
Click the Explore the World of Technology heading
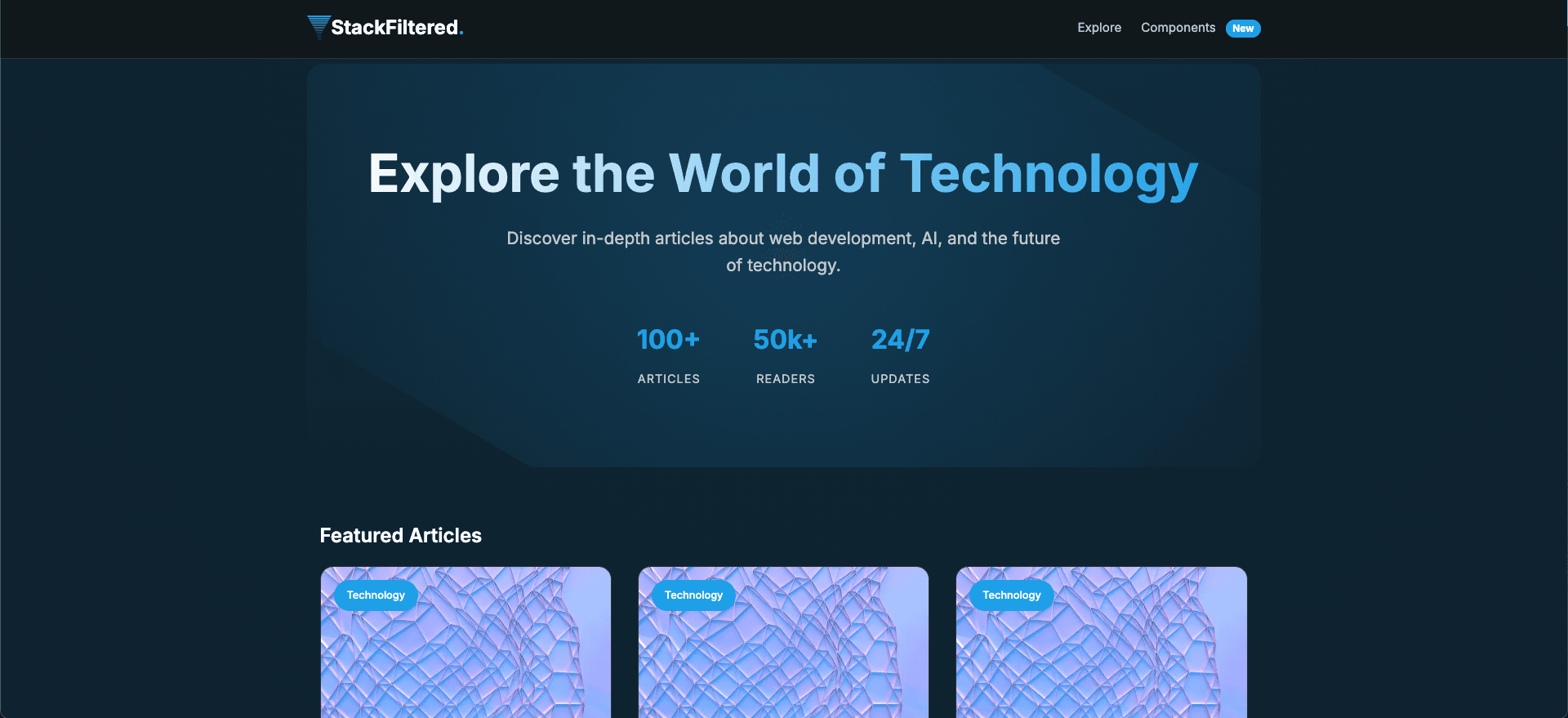click(782, 174)
